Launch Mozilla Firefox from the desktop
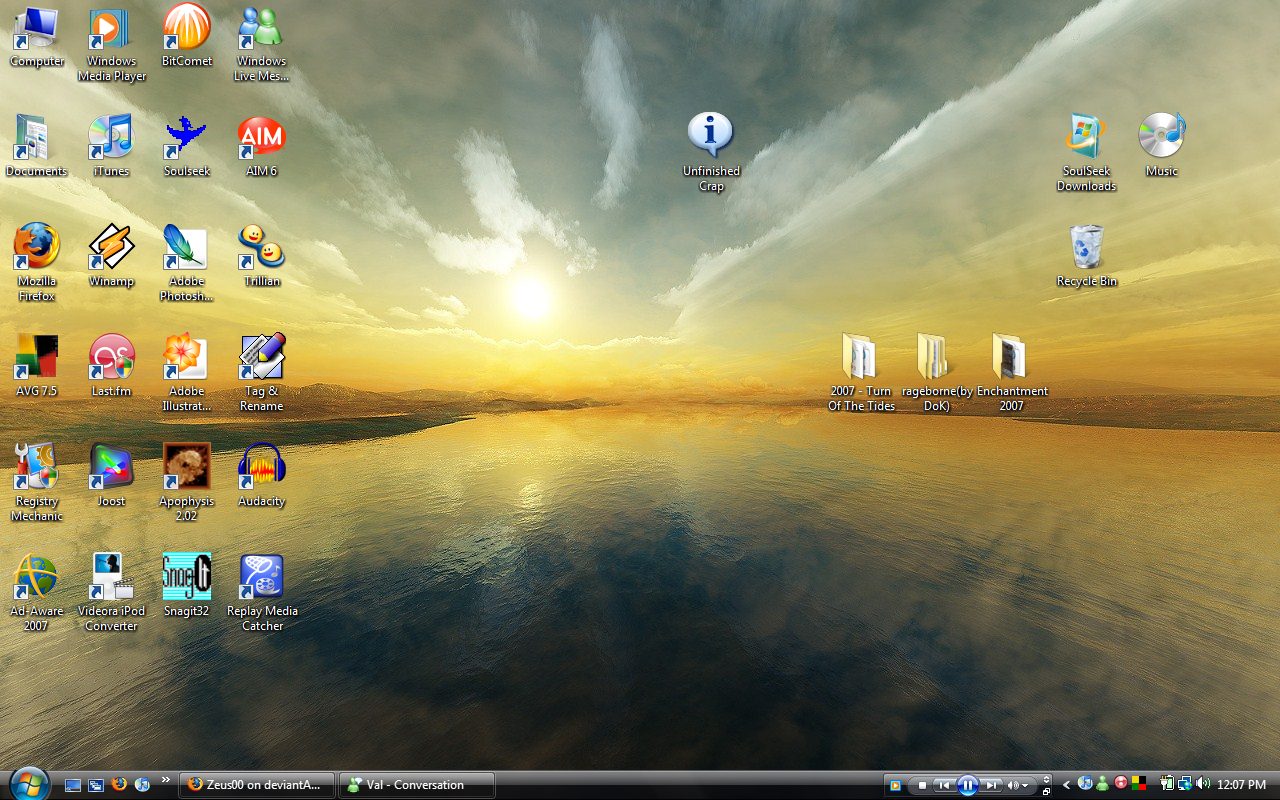 click(x=37, y=263)
